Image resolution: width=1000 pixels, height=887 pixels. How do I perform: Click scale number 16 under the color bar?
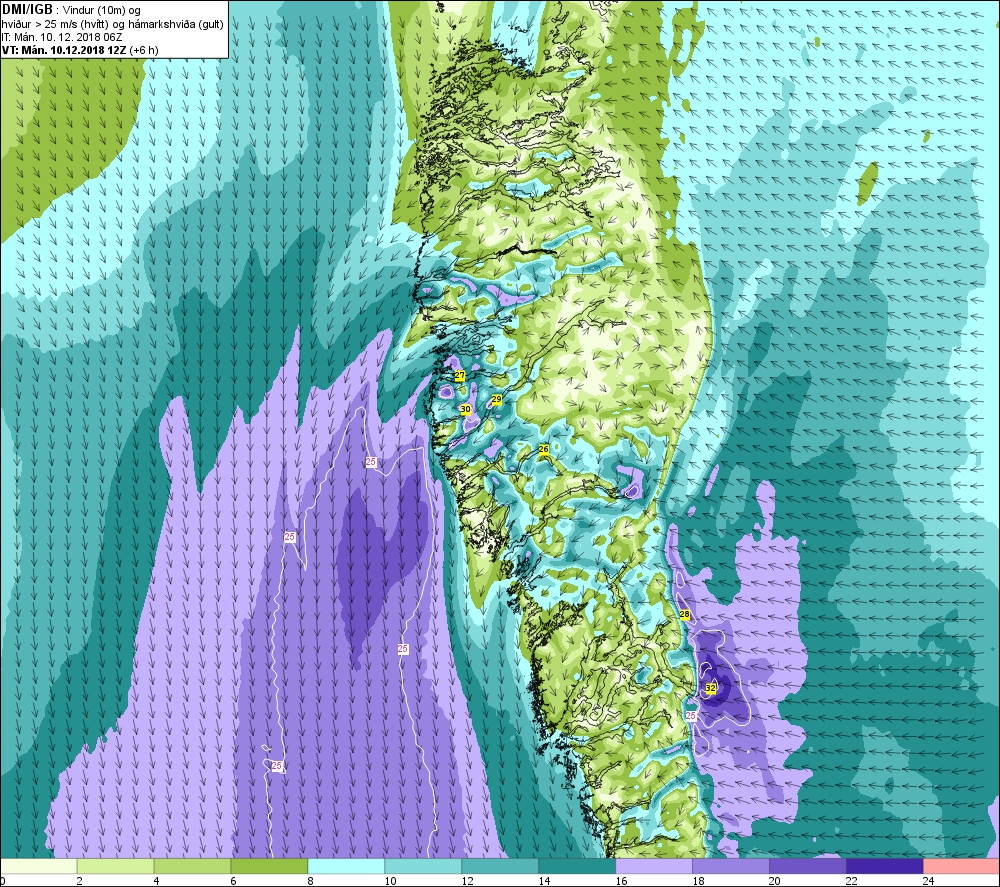point(621,881)
